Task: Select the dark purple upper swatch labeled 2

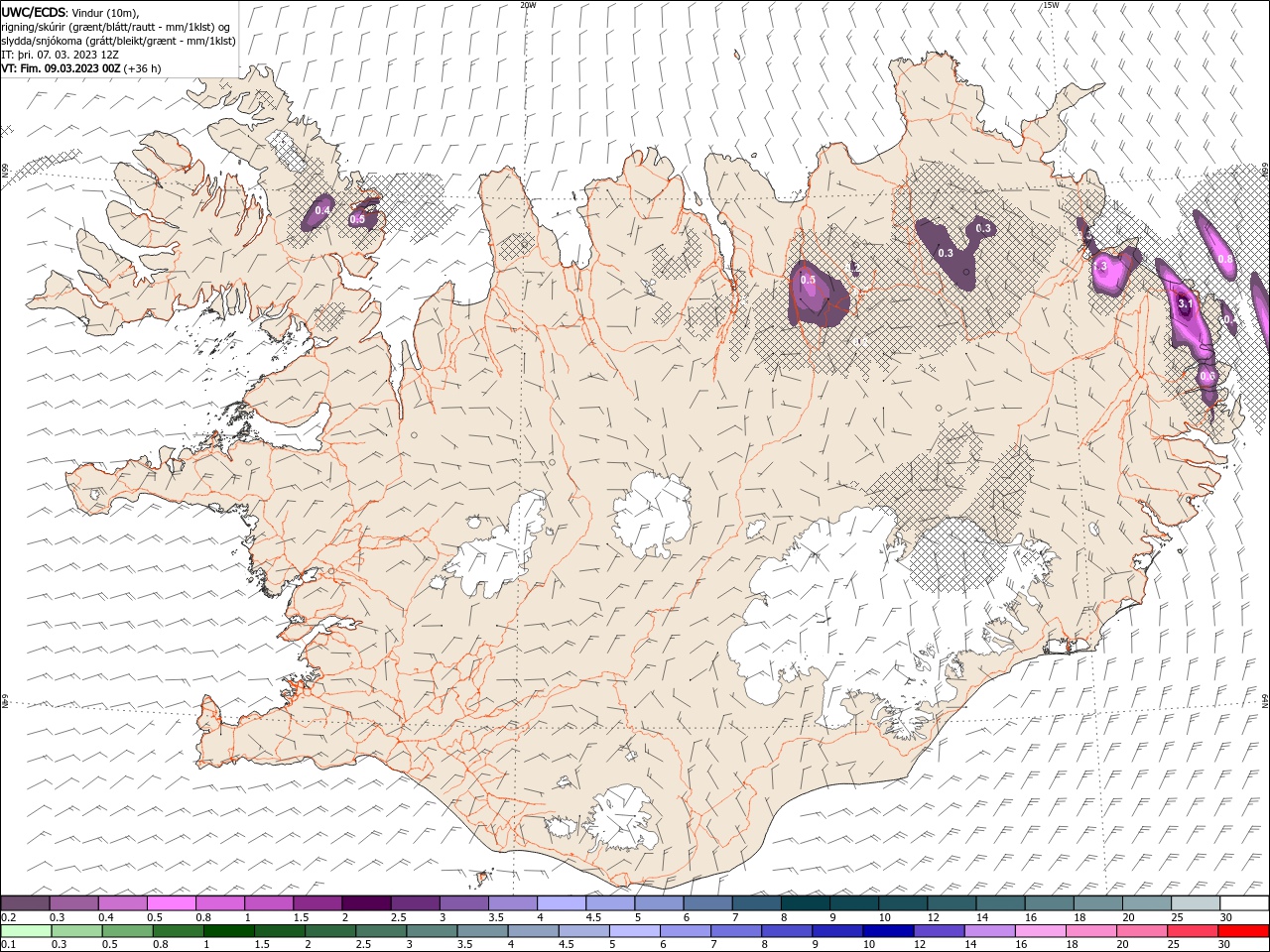Action: coord(366,902)
